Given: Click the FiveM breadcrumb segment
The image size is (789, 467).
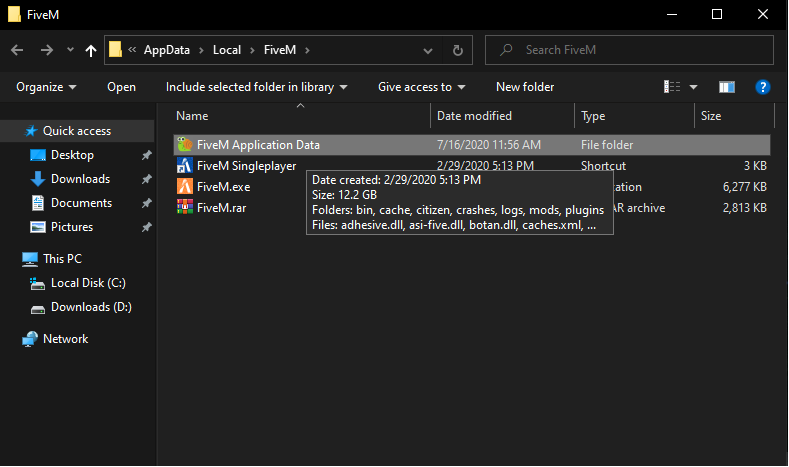Looking at the screenshot, I should point(280,50).
